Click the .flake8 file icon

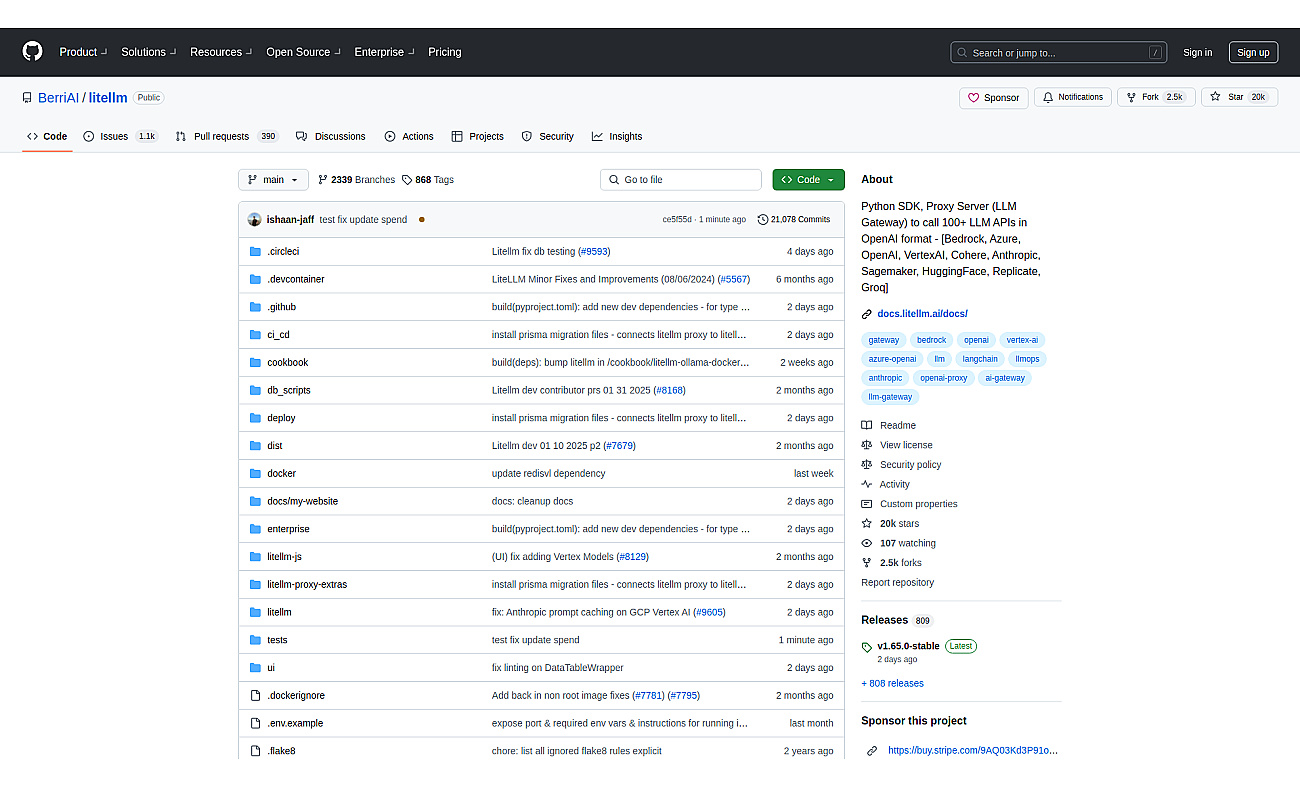255,750
